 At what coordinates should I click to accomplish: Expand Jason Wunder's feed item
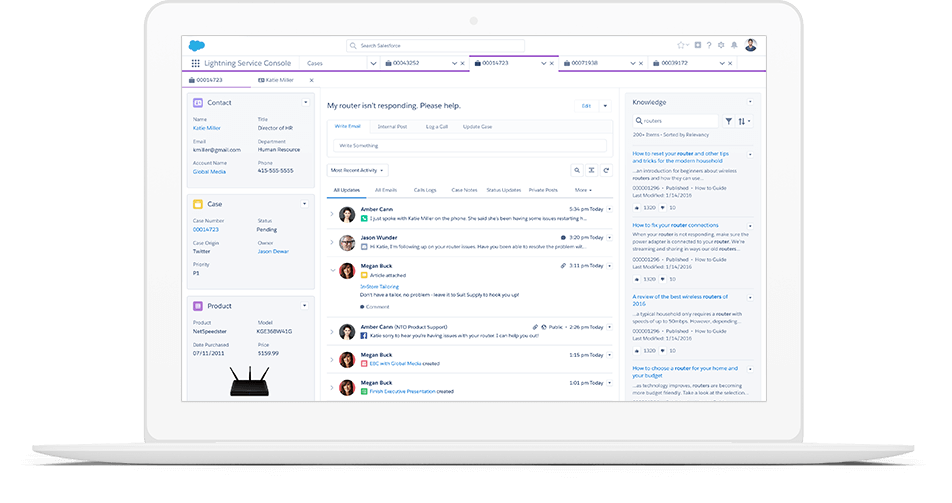coord(332,242)
